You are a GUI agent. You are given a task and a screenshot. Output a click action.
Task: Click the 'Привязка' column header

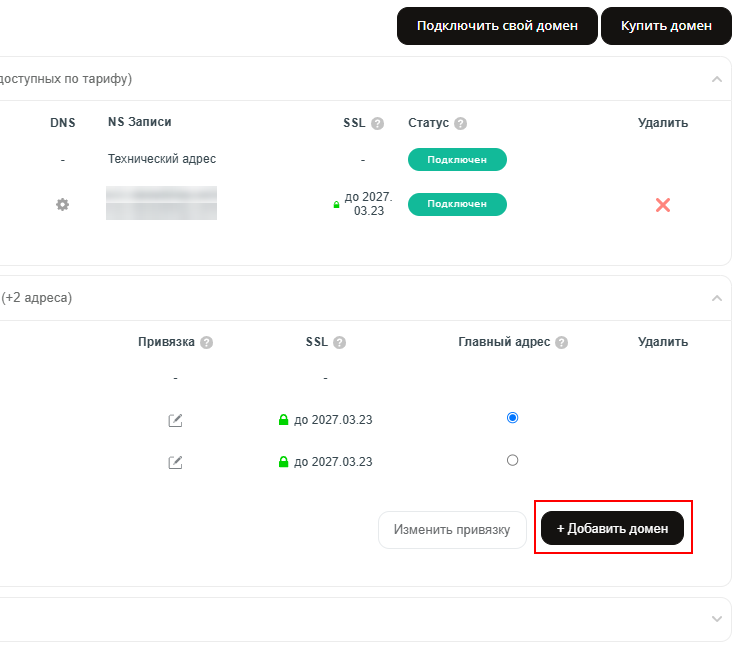point(166,342)
